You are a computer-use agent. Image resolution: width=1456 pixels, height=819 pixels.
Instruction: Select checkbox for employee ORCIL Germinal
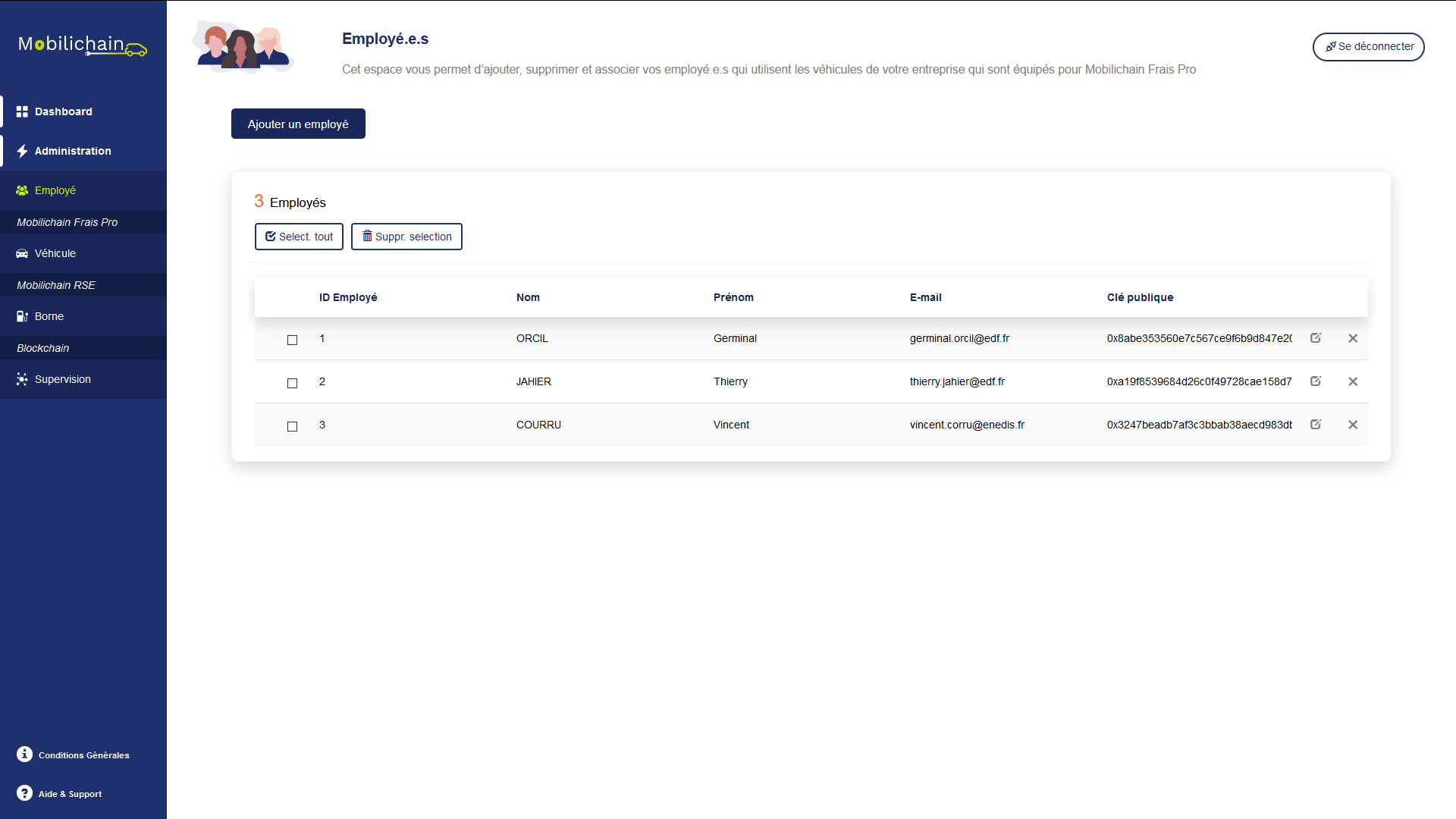click(292, 338)
